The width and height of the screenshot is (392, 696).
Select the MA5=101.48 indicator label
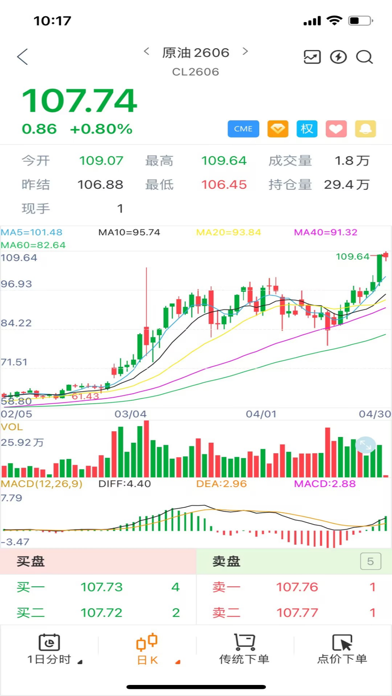(32, 232)
